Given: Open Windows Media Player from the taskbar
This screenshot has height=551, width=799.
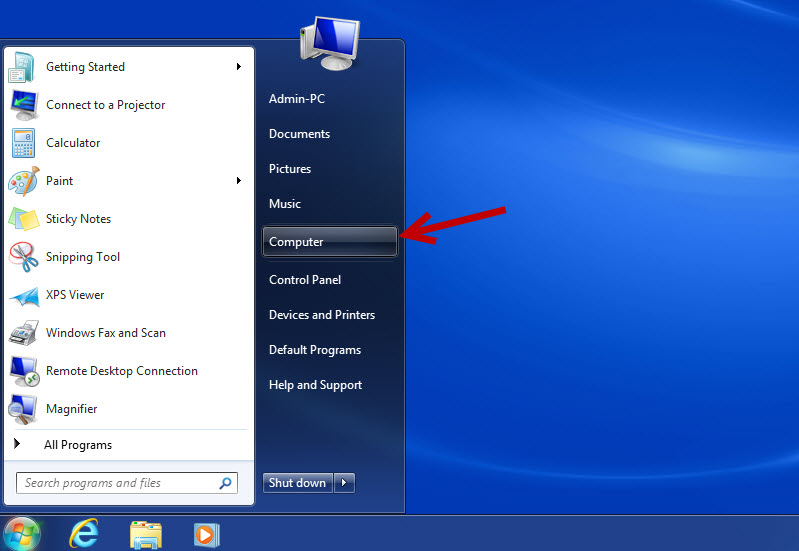Looking at the screenshot, I should click(x=206, y=535).
